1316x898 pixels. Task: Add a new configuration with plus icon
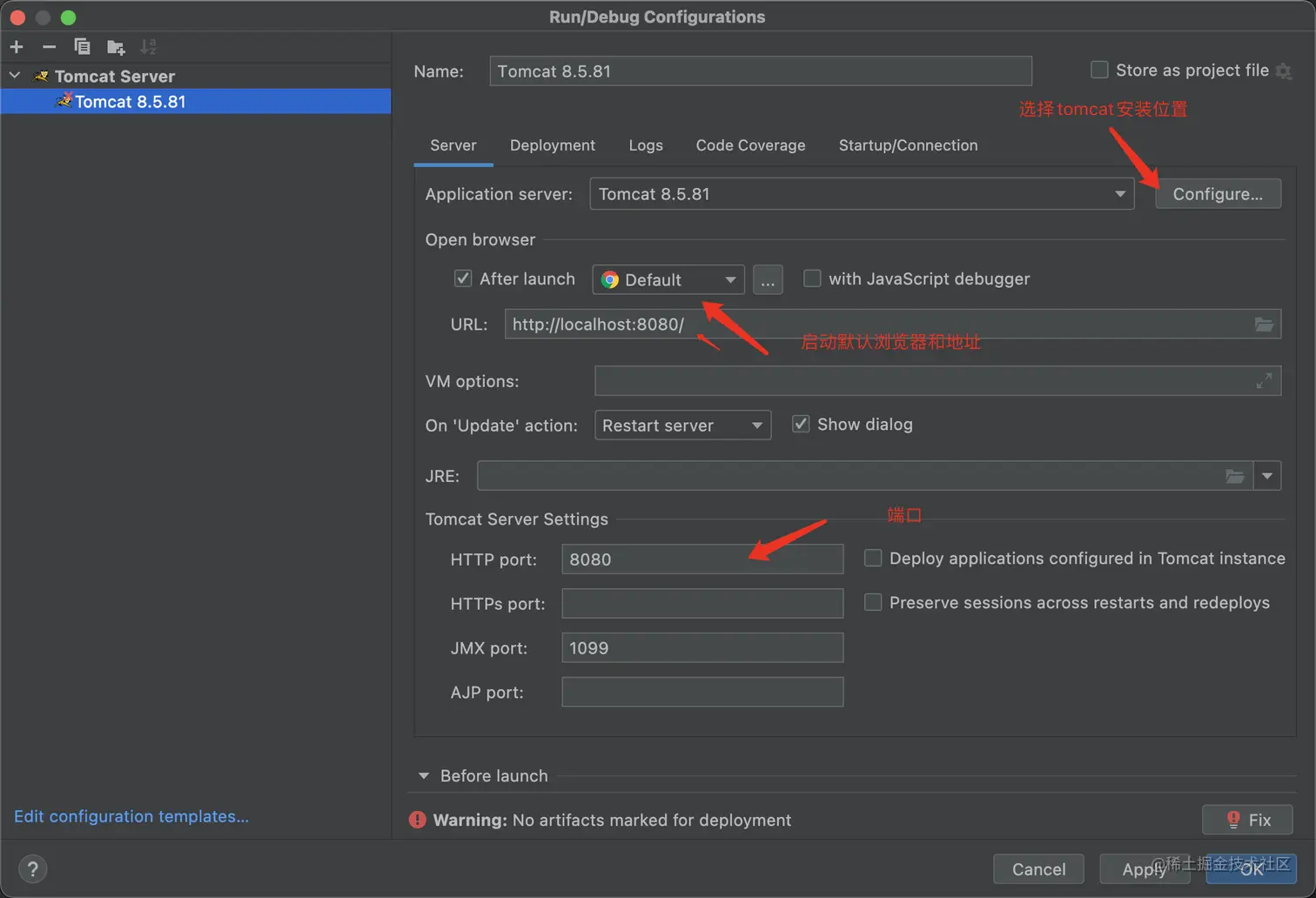(x=17, y=46)
